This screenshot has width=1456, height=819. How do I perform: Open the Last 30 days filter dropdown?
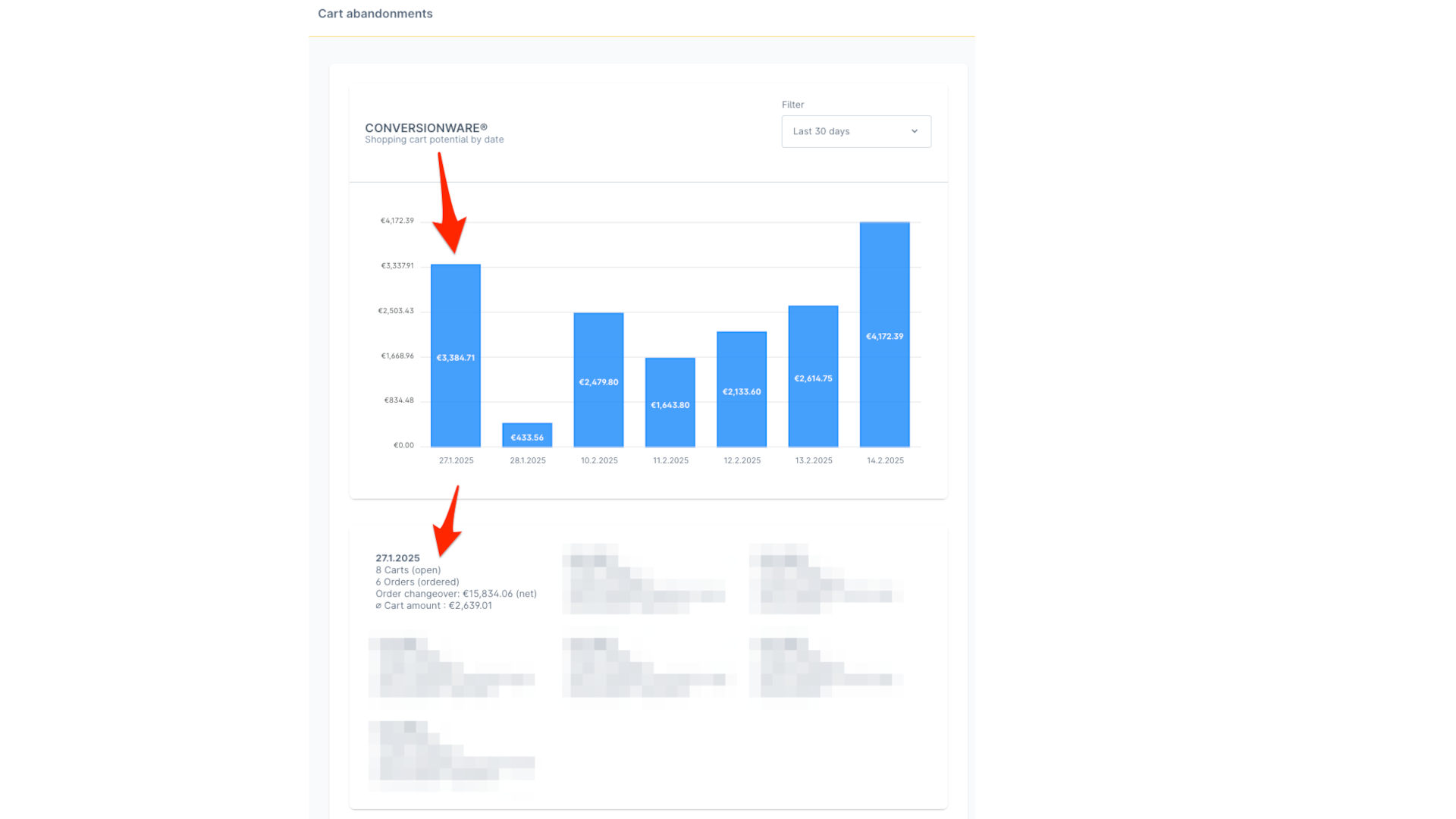[x=856, y=131]
